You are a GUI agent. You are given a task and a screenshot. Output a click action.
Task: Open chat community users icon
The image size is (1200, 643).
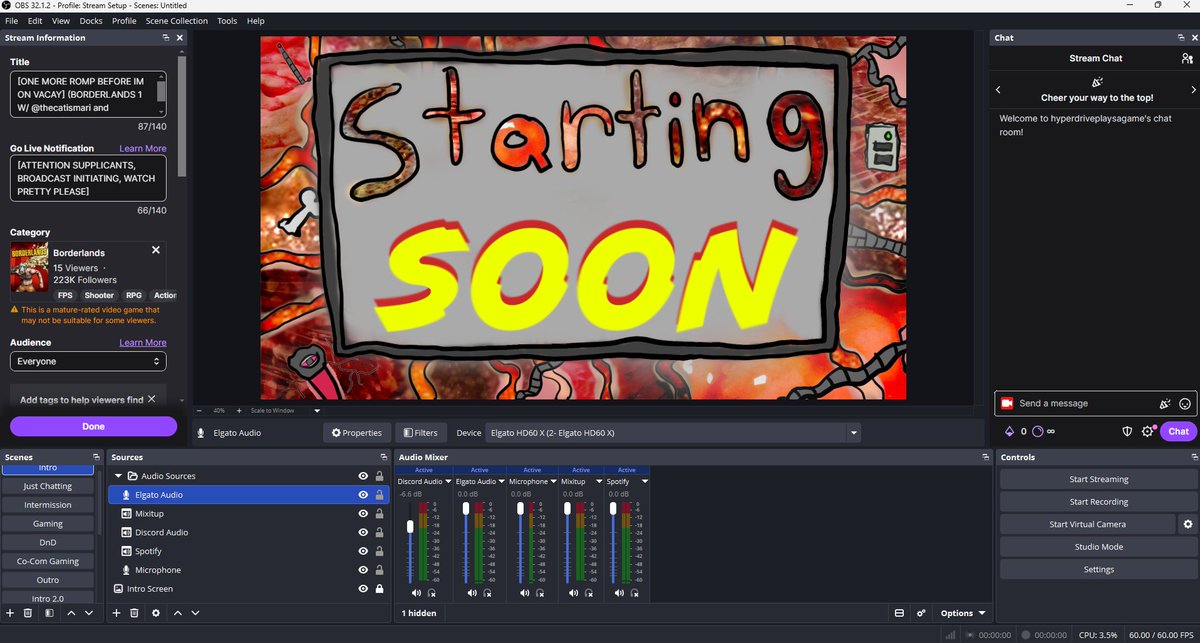click(x=1186, y=58)
